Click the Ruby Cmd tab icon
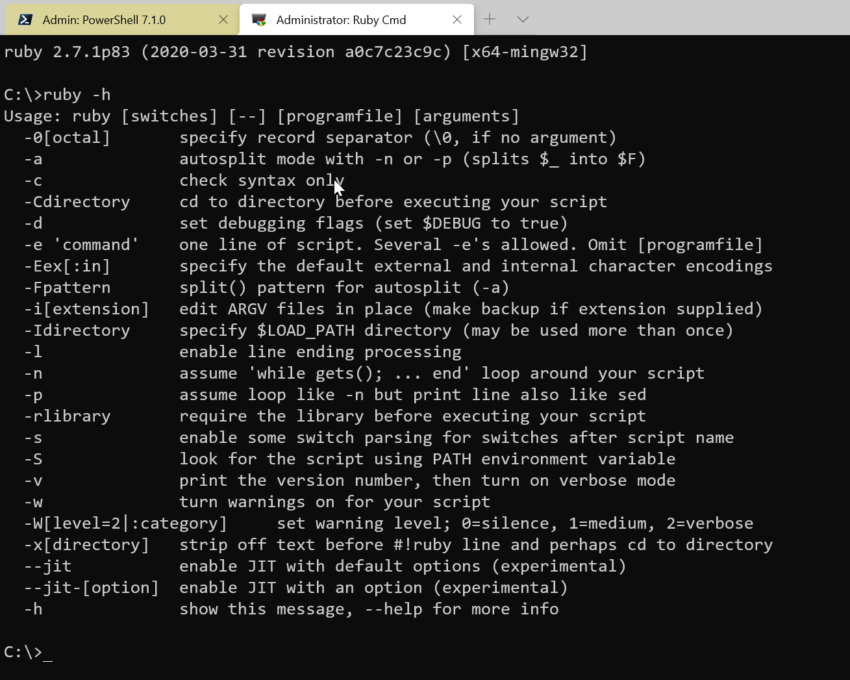 (x=259, y=20)
